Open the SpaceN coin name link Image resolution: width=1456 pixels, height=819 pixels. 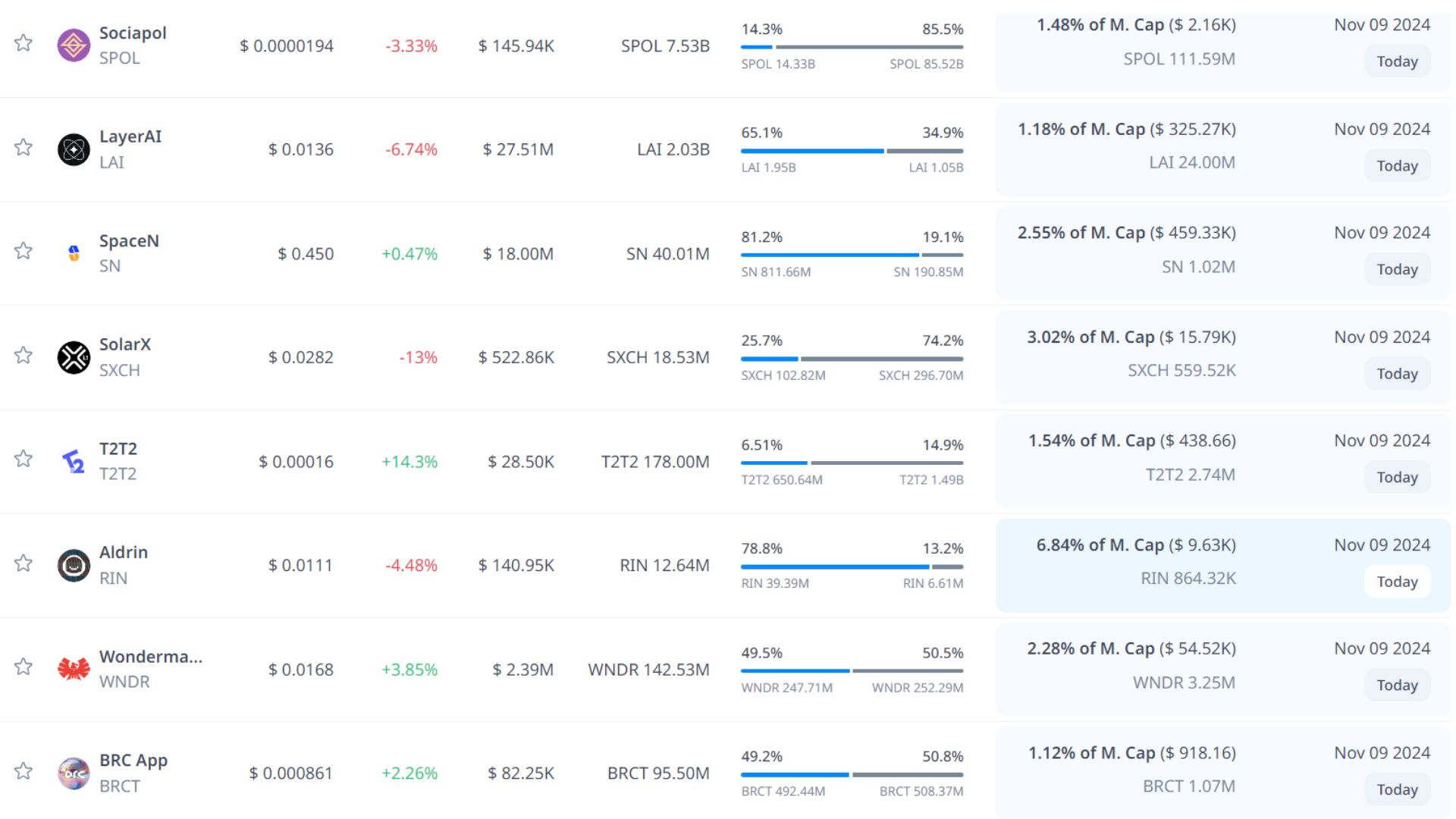tap(129, 241)
